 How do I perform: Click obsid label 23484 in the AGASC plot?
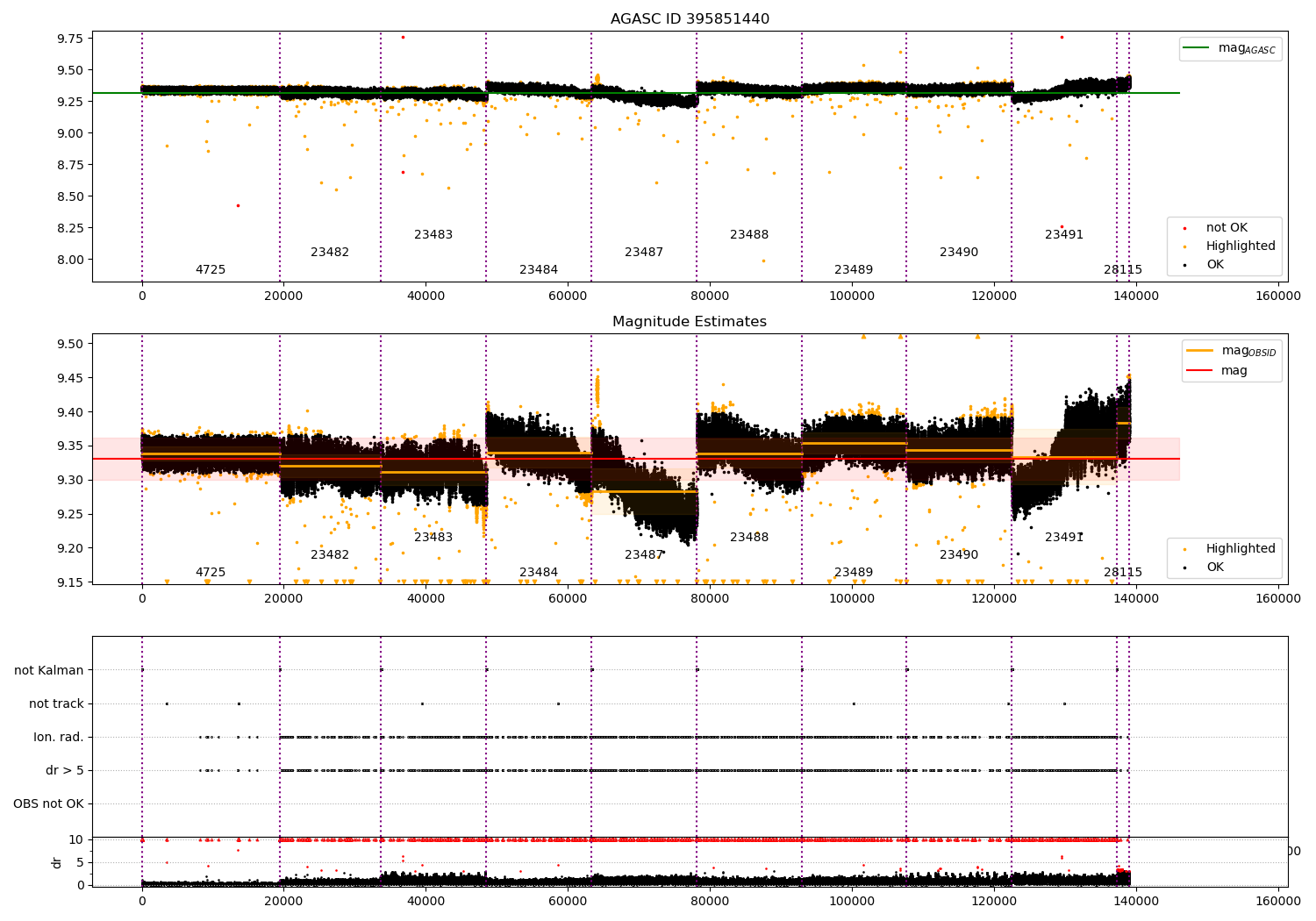[539, 270]
